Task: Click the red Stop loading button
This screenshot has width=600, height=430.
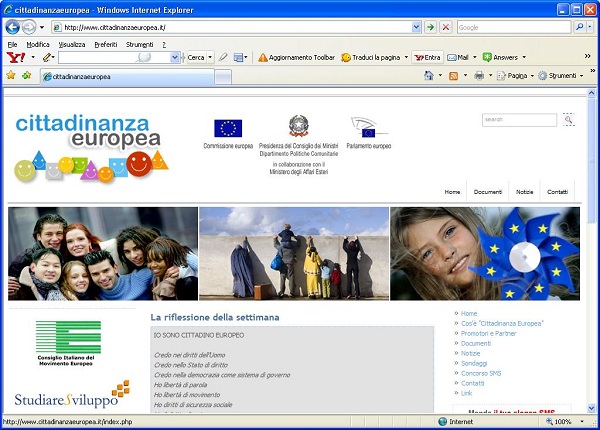Action: (446, 27)
